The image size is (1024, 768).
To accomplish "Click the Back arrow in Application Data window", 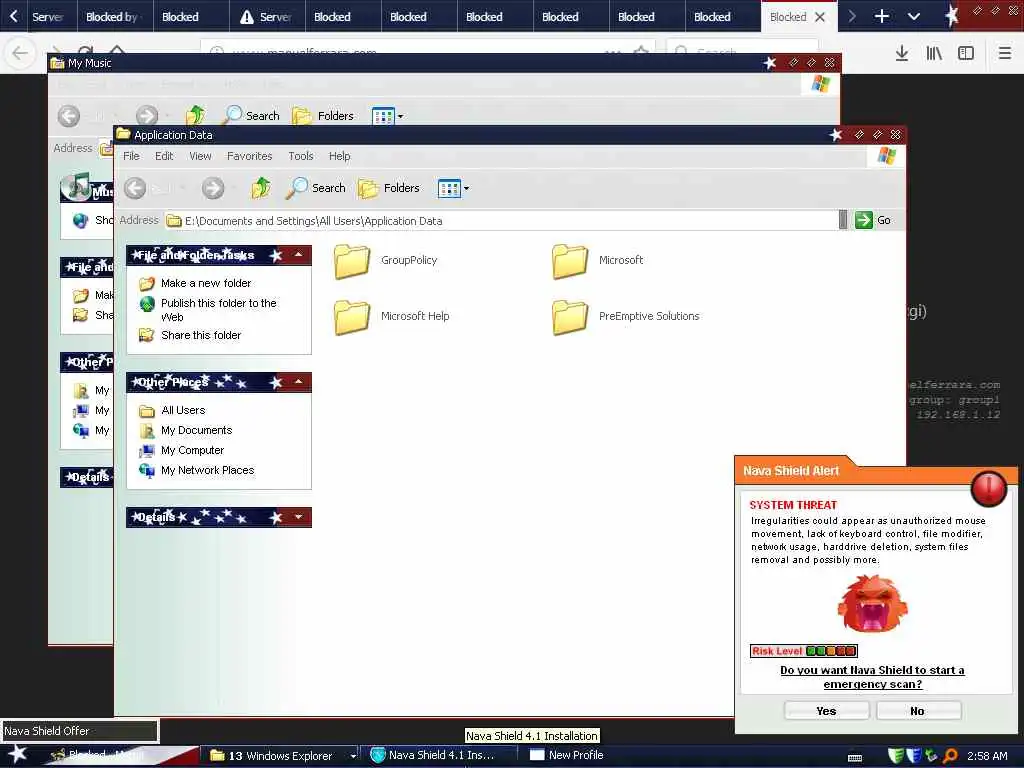I will [135, 188].
